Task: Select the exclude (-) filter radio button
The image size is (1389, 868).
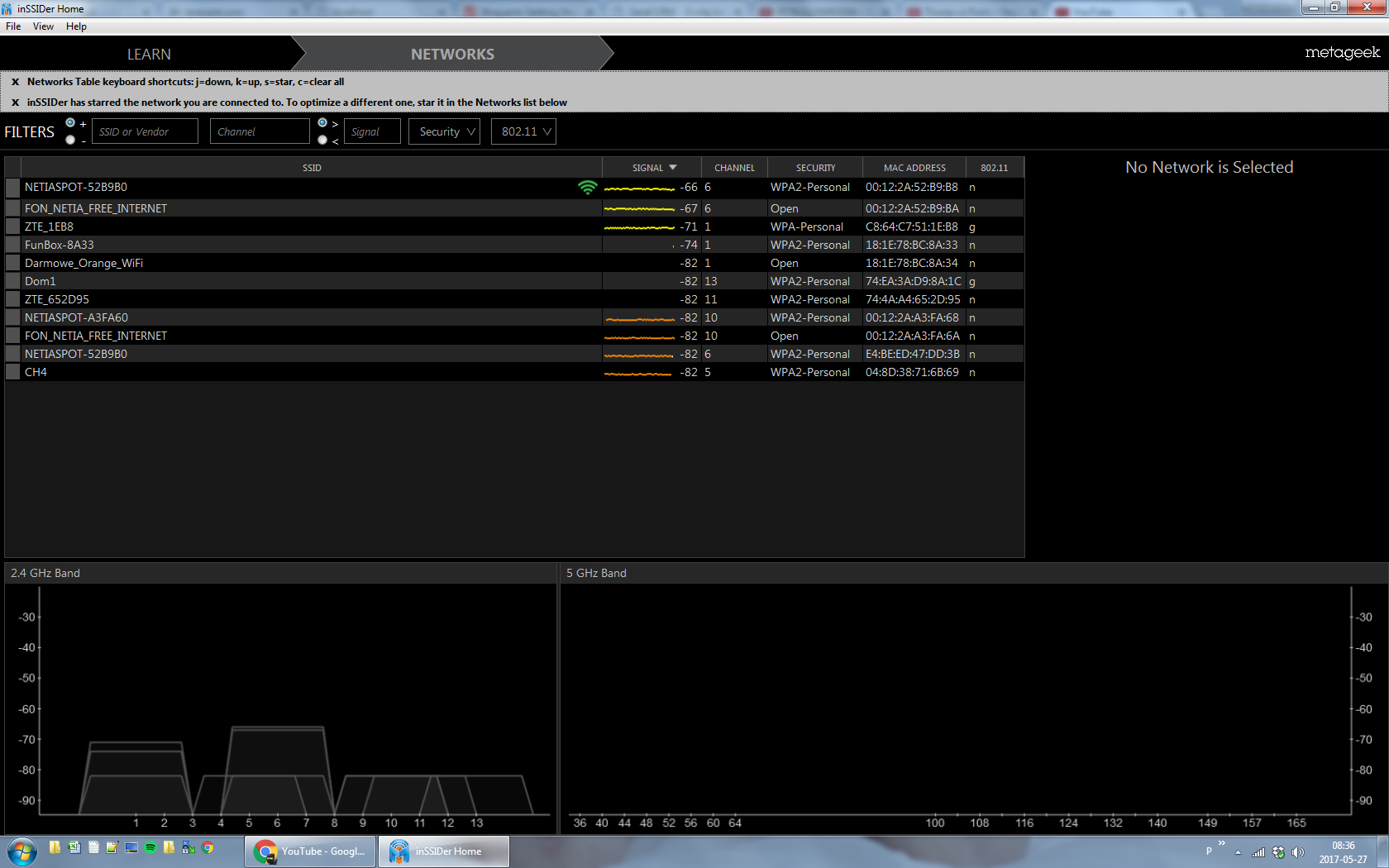Action: 70,140
